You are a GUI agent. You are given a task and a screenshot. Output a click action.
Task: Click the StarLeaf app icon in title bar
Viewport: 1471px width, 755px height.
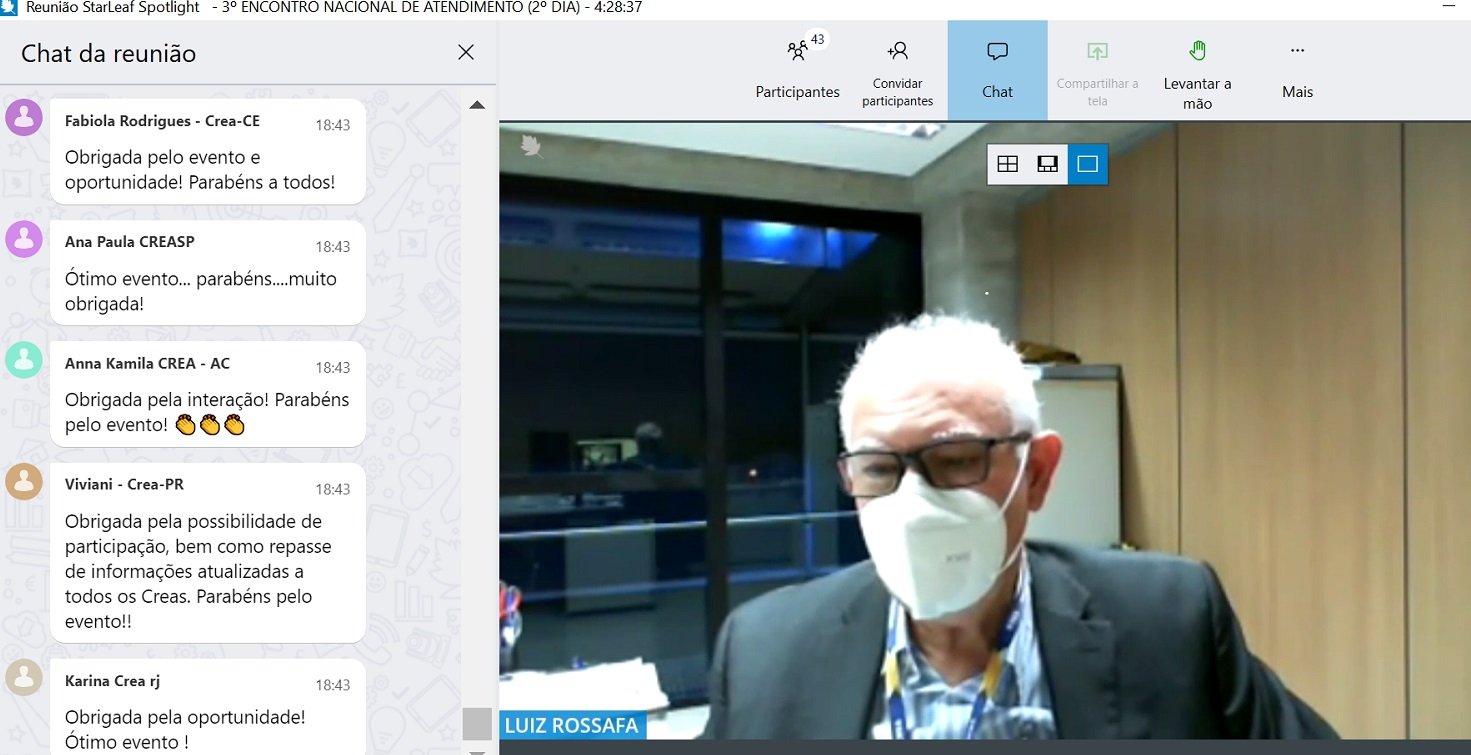pos(9,8)
